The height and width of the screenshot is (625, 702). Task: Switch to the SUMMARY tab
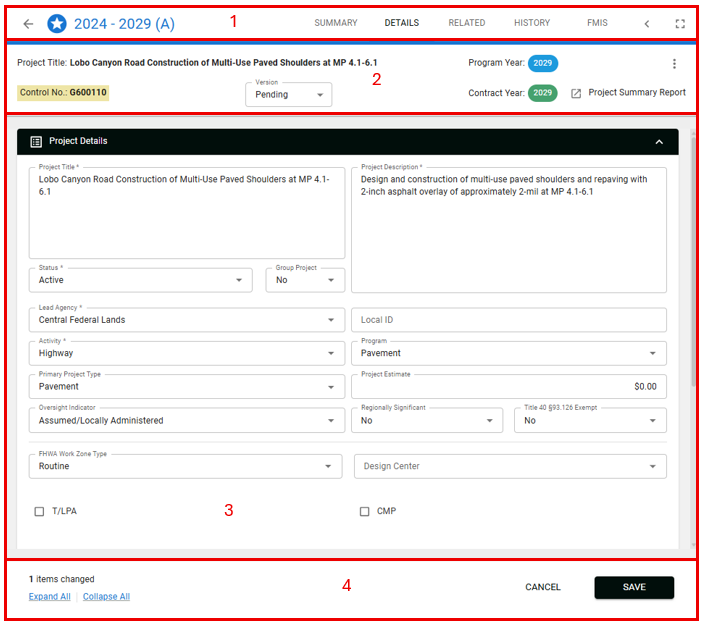click(x=336, y=23)
